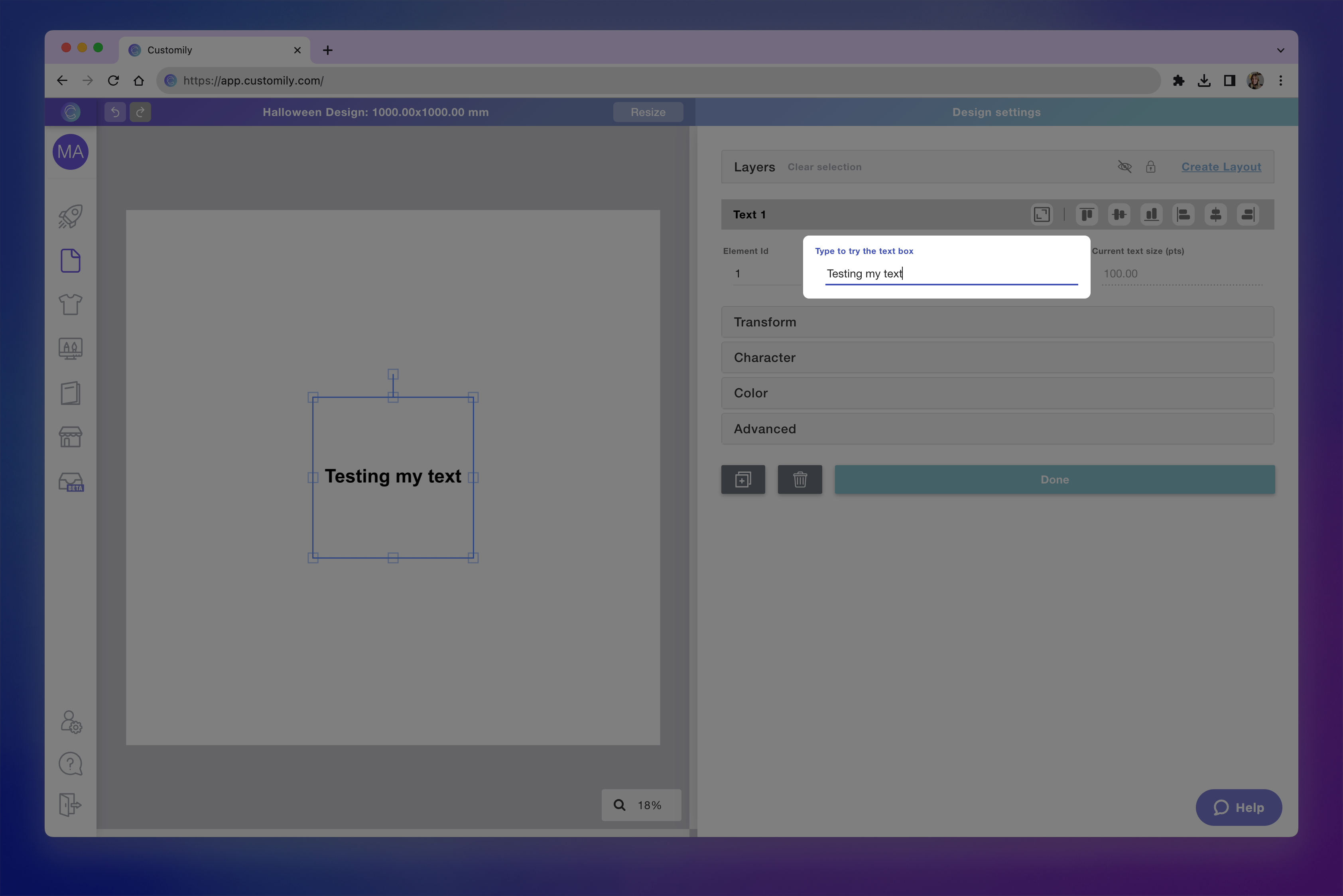Click the undo arrow in top toolbar

click(114, 112)
